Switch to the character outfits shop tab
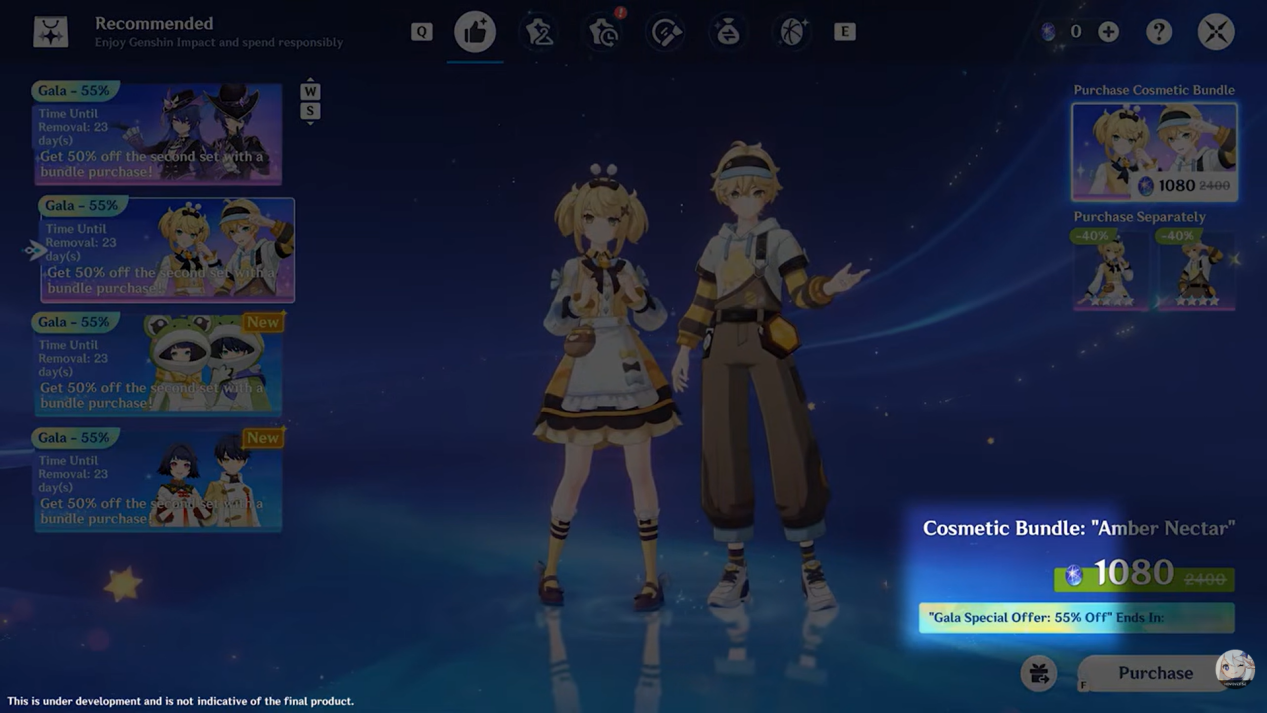1267x713 pixels. coord(540,32)
